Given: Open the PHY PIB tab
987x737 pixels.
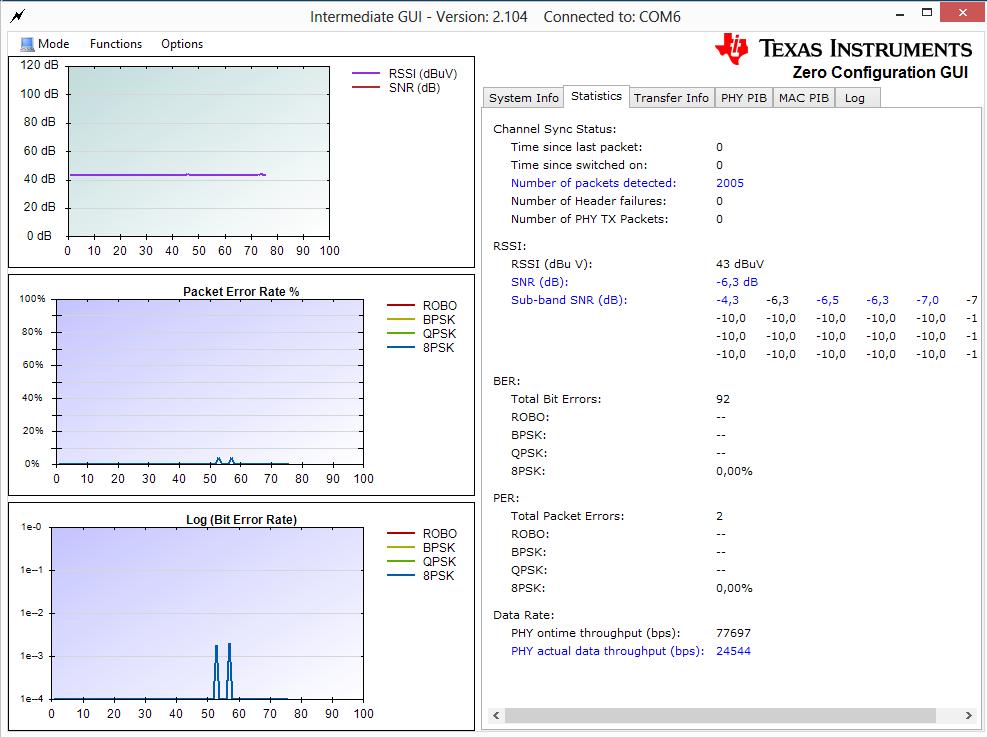Looking at the screenshot, I should 743,98.
